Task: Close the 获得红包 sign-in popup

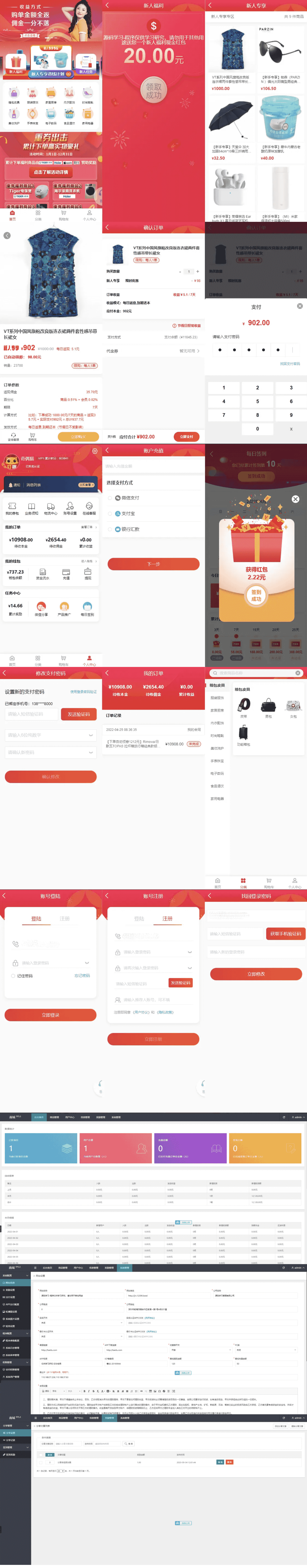Action: pos(295,499)
